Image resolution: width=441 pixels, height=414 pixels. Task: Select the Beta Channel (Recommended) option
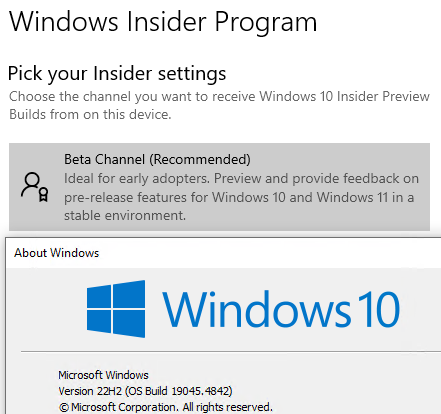click(219, 187)
